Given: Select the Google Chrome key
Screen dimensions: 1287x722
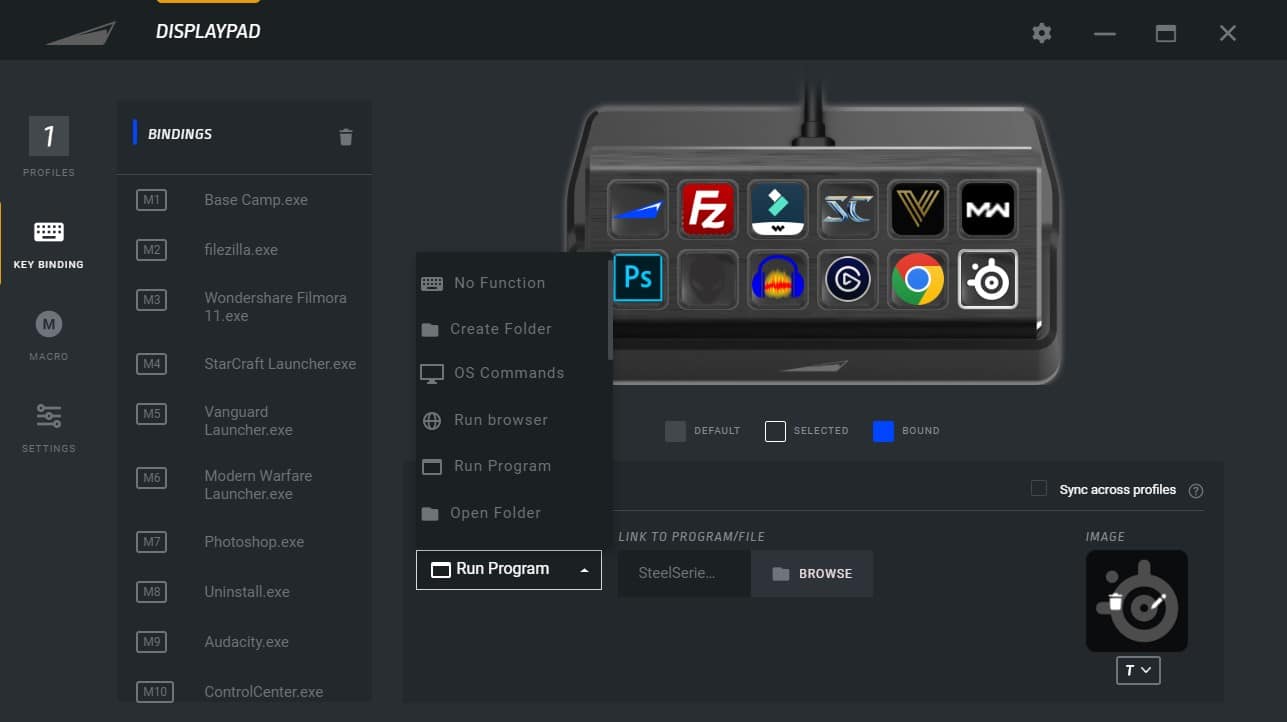Looking at the screenshot, I should tap(918, 278).
